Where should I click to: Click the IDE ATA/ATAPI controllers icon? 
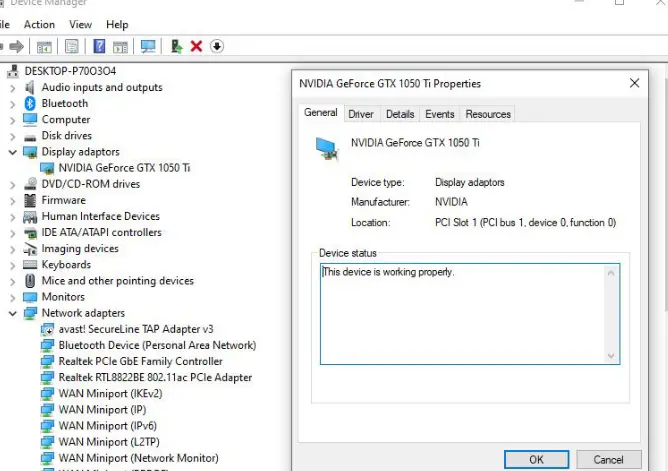click(x=30, y=233)
